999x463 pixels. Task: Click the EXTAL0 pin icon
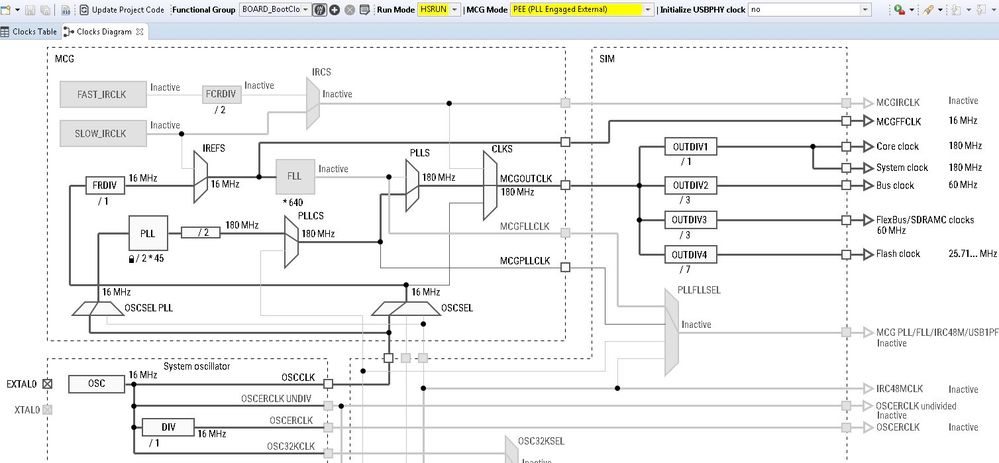pos(47,384)
